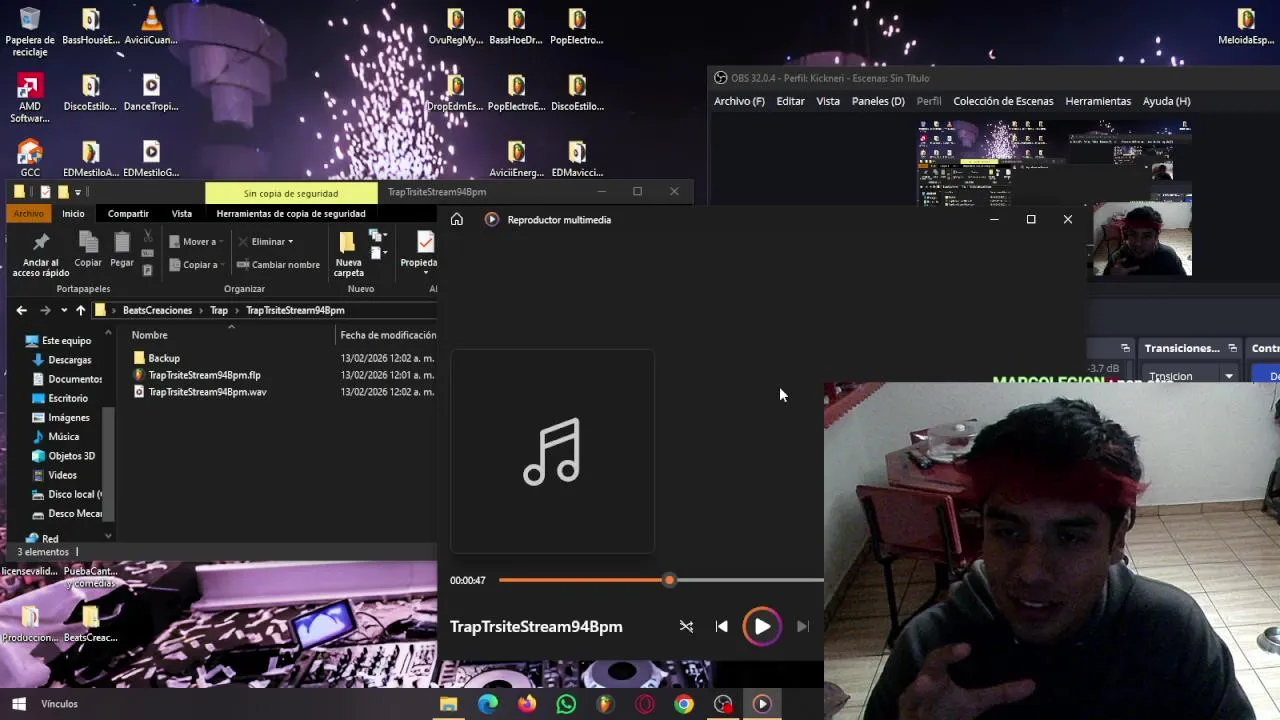Open AMD Software desktop icon
This screenshot has height=720, width=1280.
(x=30, y=98)
